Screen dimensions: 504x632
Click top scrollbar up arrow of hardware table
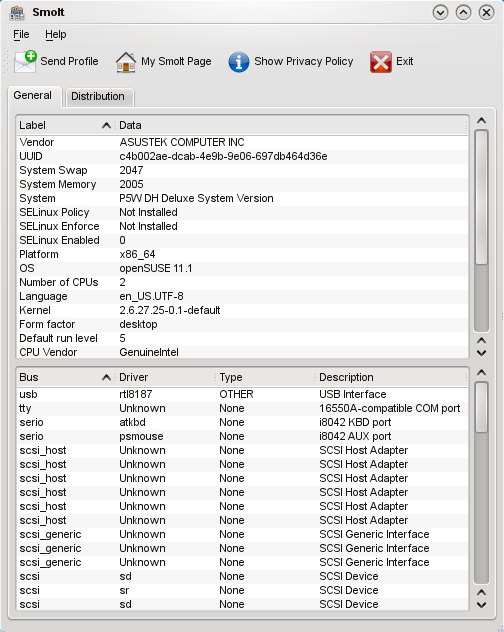tap(481, 121)
